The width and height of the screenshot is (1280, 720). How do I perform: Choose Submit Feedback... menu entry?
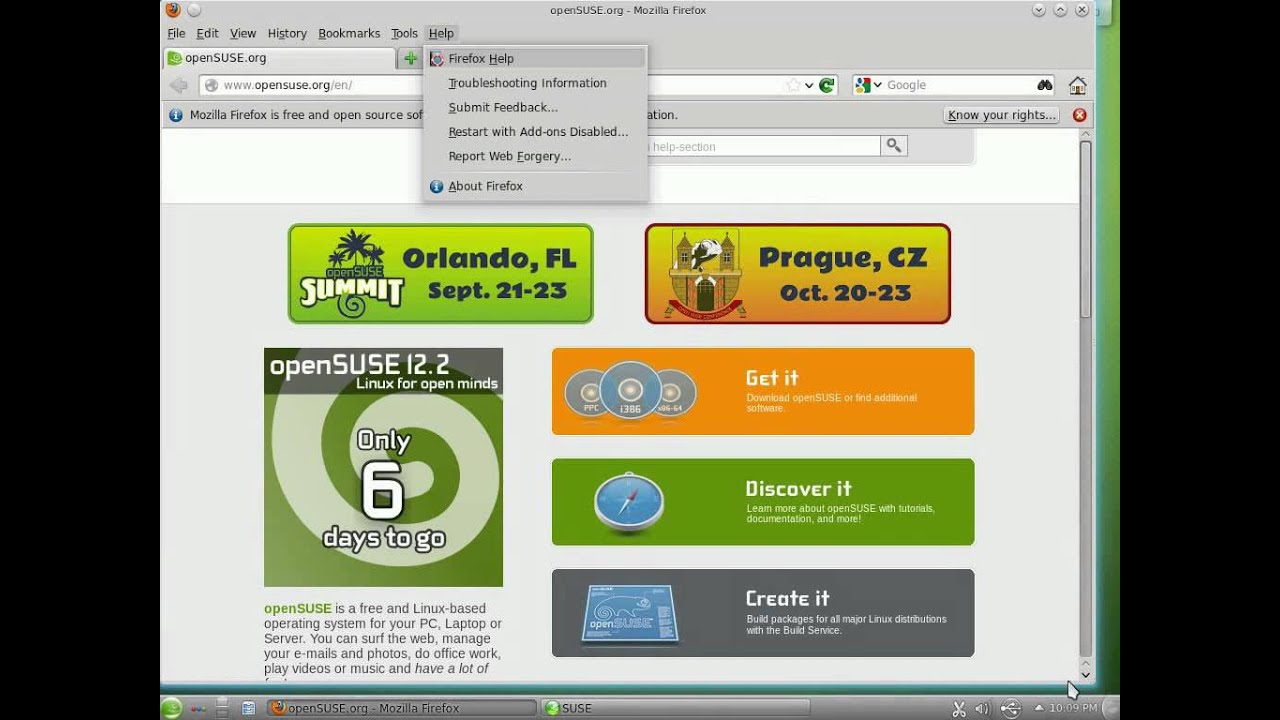pyautogui.click(x=535, y=107)
